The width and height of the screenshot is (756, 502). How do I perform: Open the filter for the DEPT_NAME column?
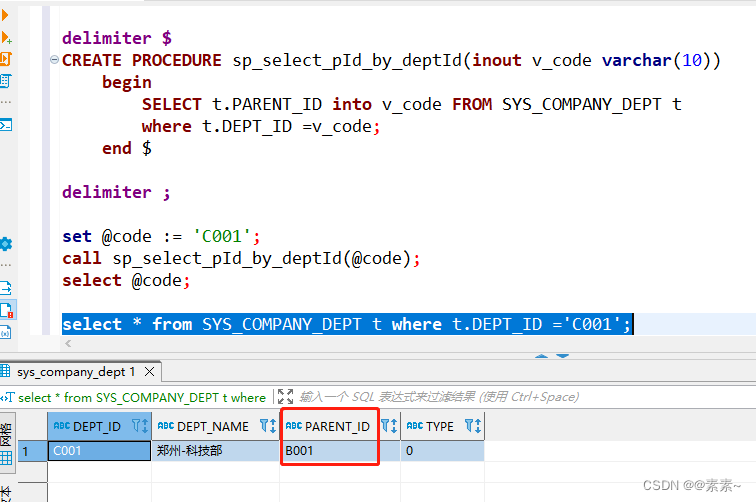pos(264,426)
